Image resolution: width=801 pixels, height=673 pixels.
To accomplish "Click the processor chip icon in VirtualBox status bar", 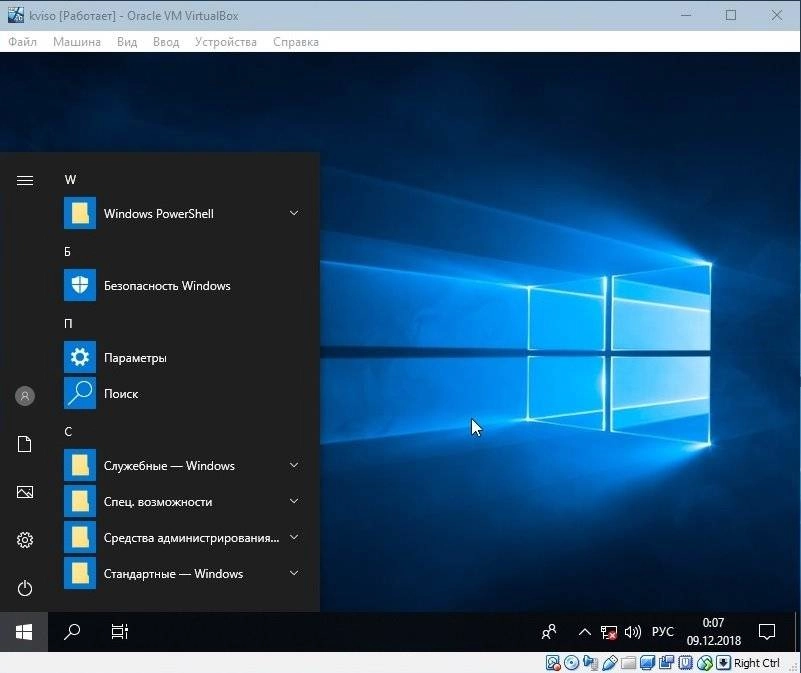I will [685, 663].
